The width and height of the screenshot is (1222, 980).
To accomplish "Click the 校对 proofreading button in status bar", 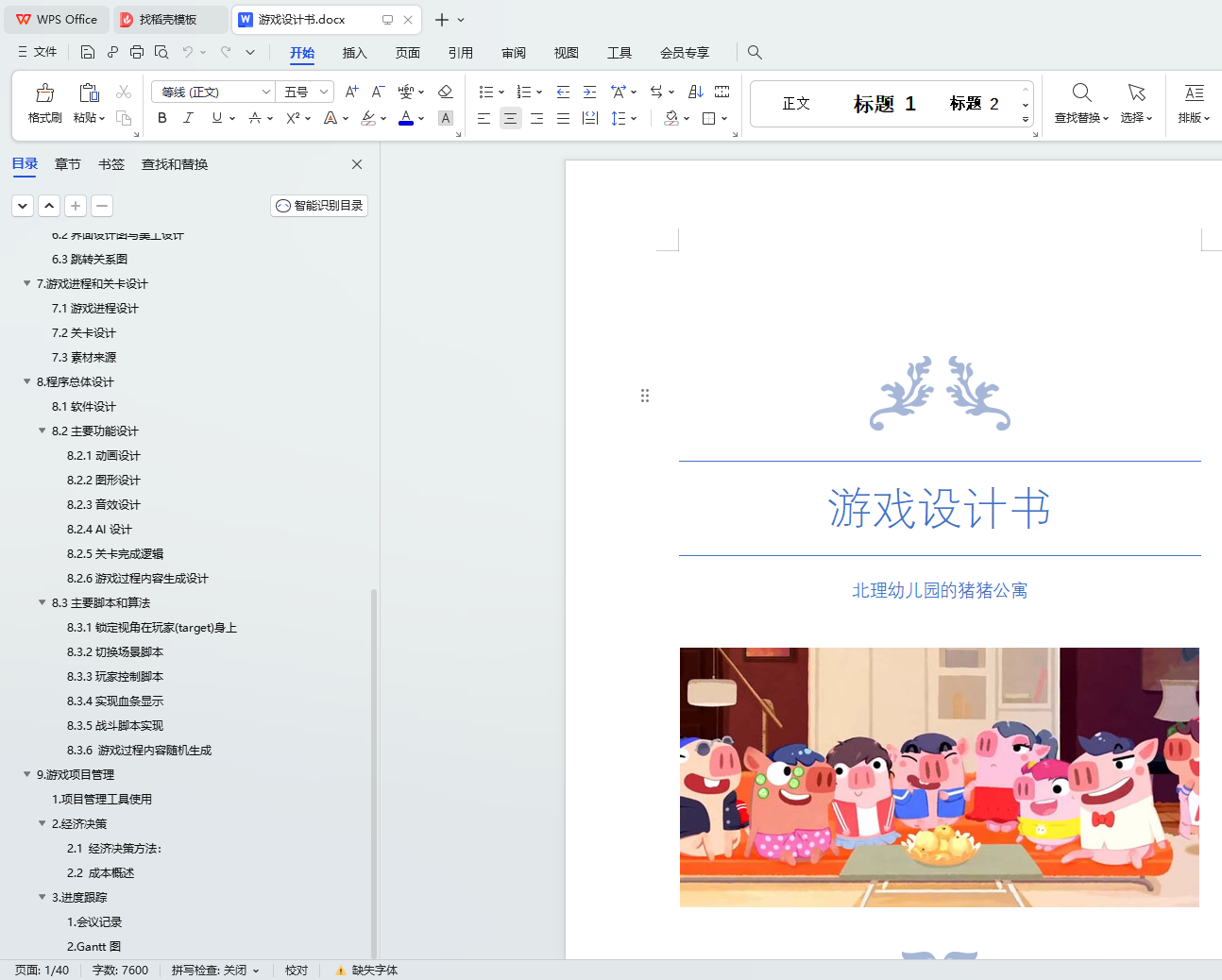I will [297, 971].
